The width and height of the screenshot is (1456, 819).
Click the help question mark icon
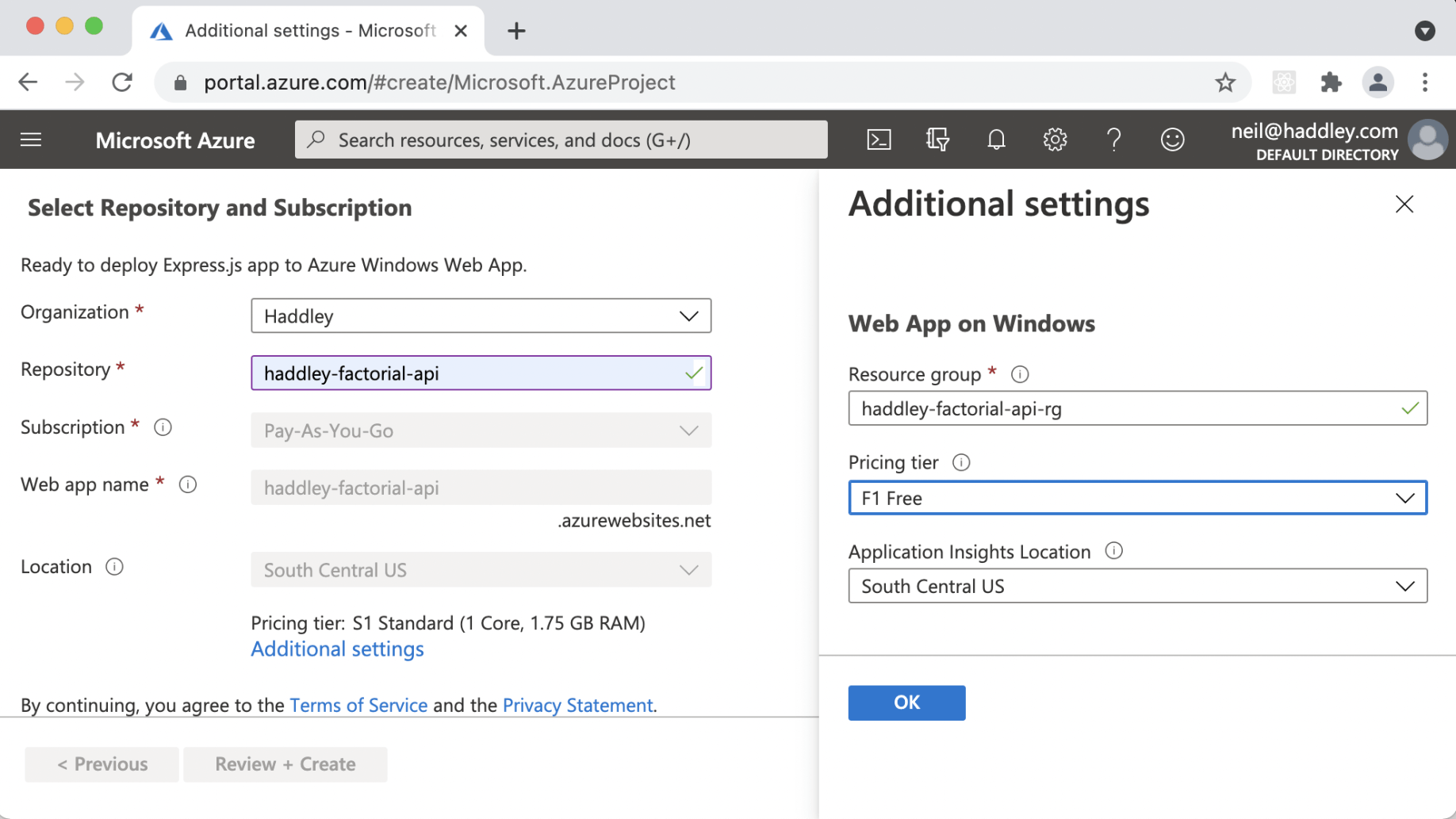tap(1113, 140)
